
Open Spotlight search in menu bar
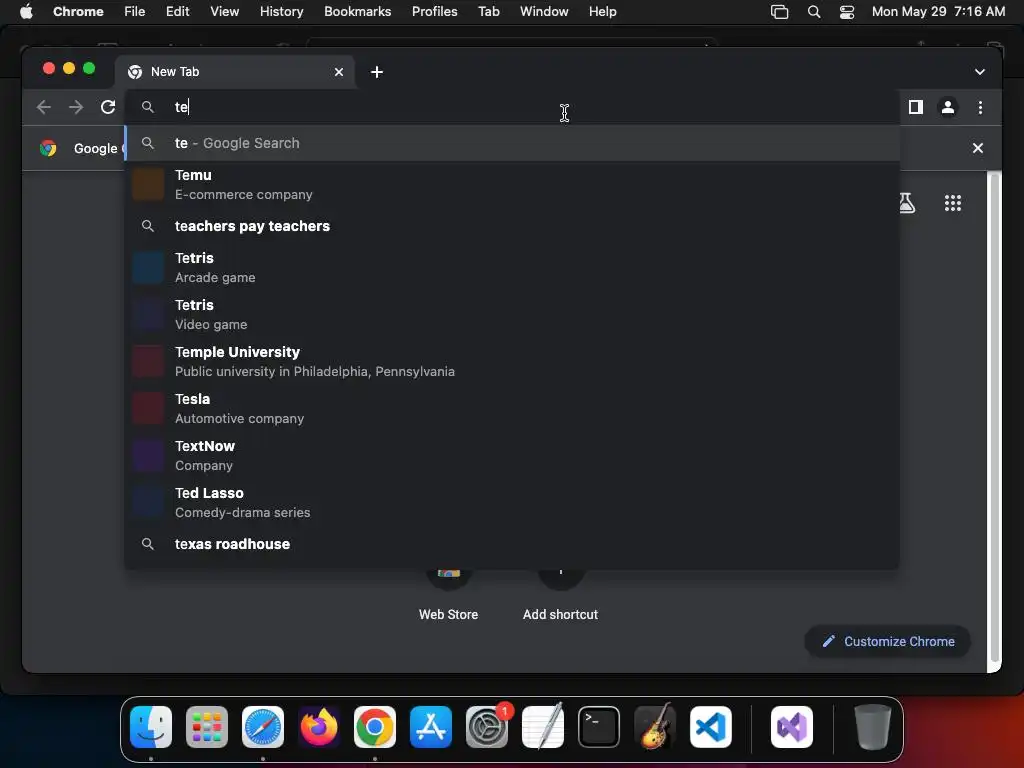click(814, 11)
